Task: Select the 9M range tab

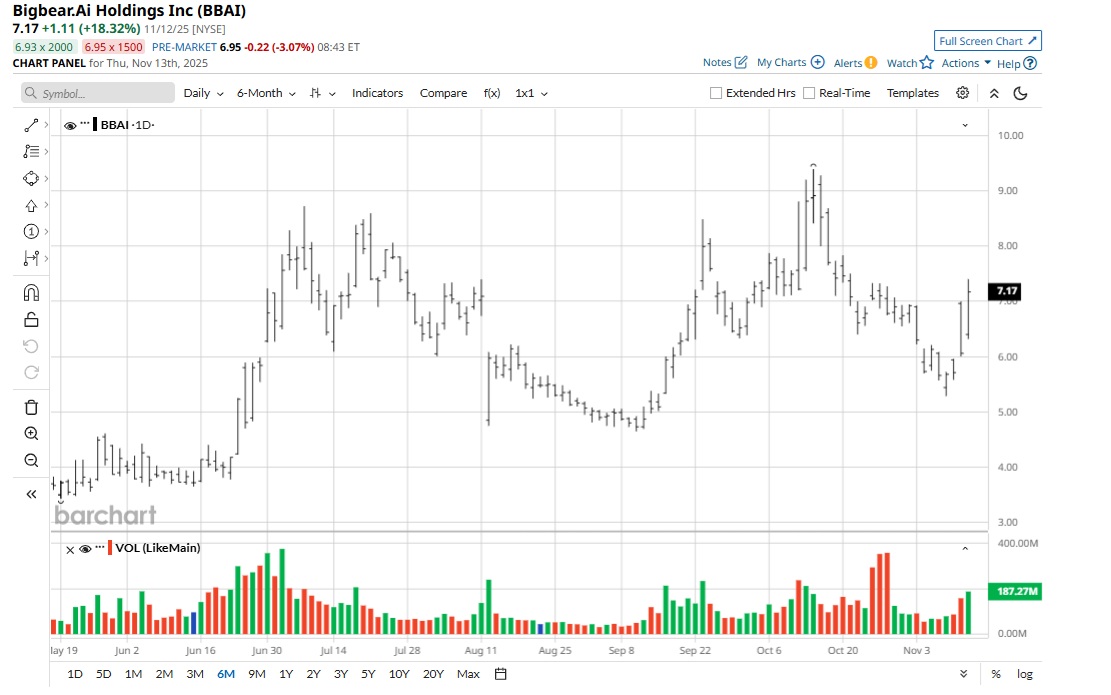Action: tap(257, 674)
